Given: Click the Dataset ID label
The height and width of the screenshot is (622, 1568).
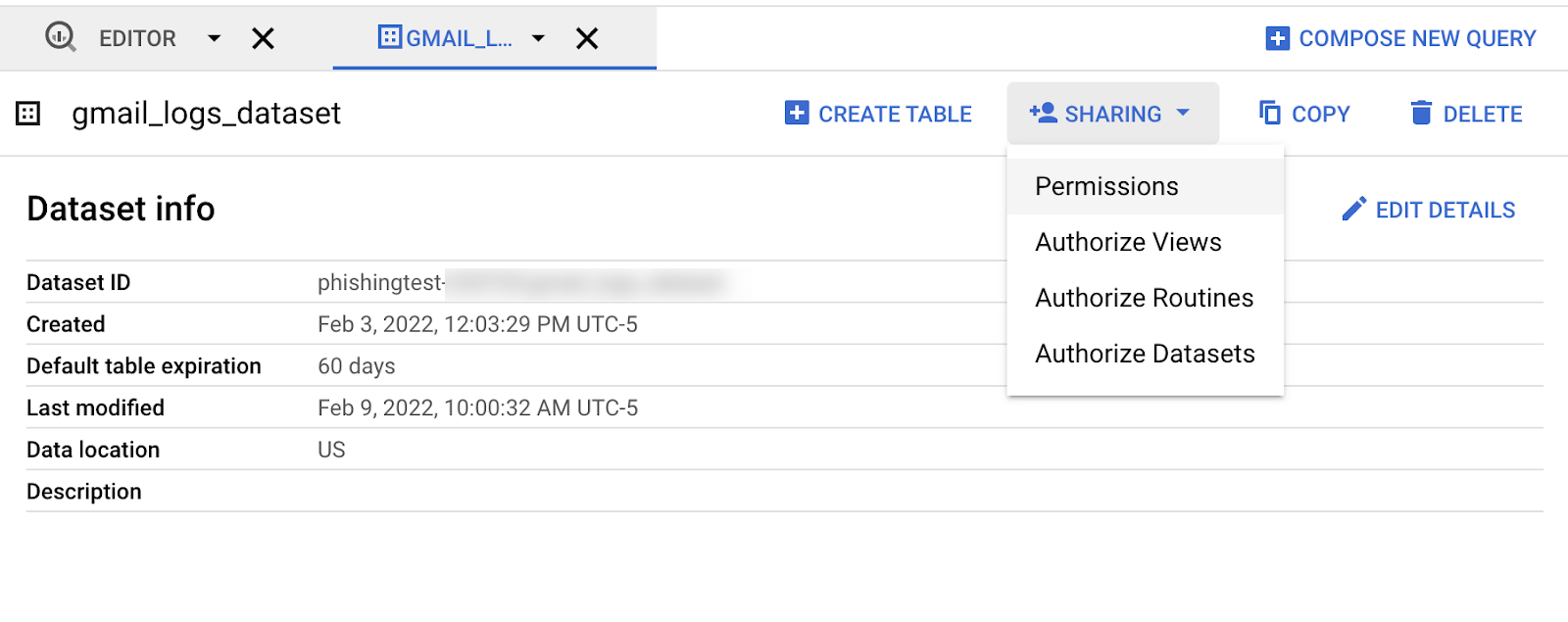Looking at the screenshot, I should tap(78, 283).
